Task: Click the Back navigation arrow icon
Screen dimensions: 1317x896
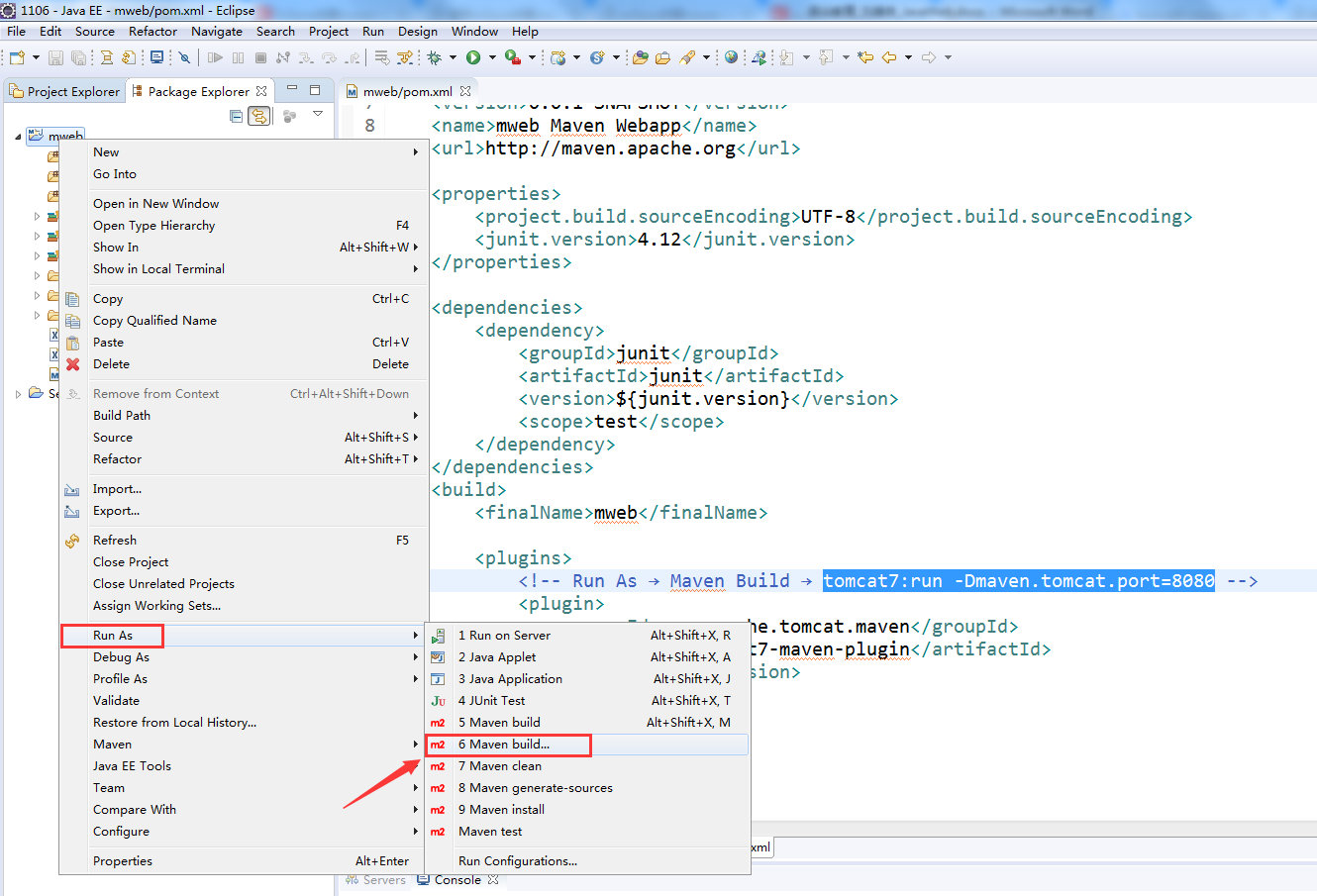Action: tap(889, 57)
